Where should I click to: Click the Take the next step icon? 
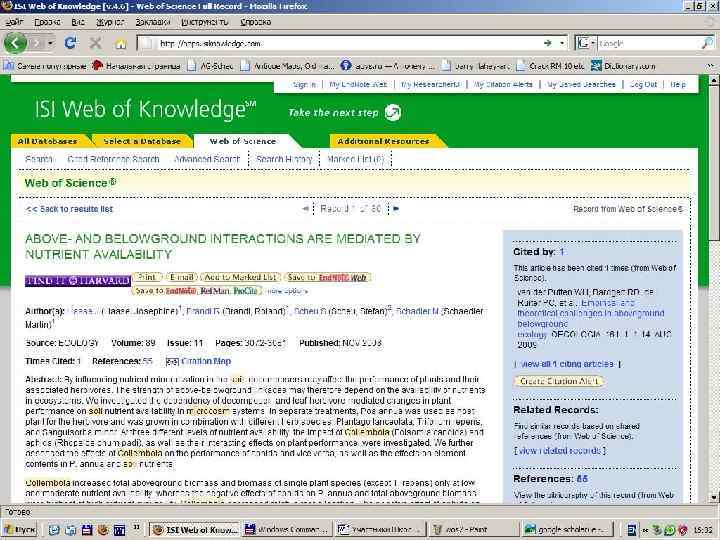pyautogui.click(x=393, y=112)
